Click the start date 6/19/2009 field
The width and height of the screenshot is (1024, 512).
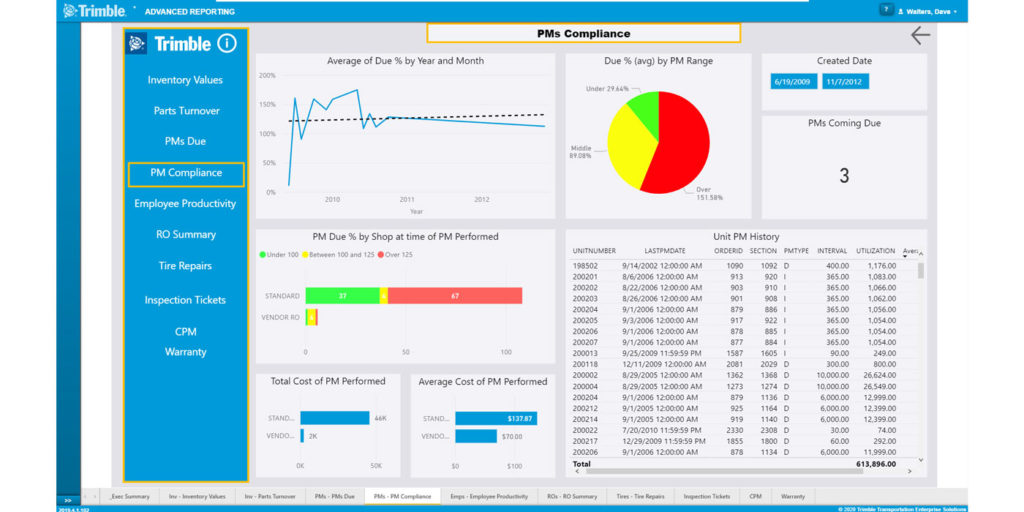coord(793,82)
